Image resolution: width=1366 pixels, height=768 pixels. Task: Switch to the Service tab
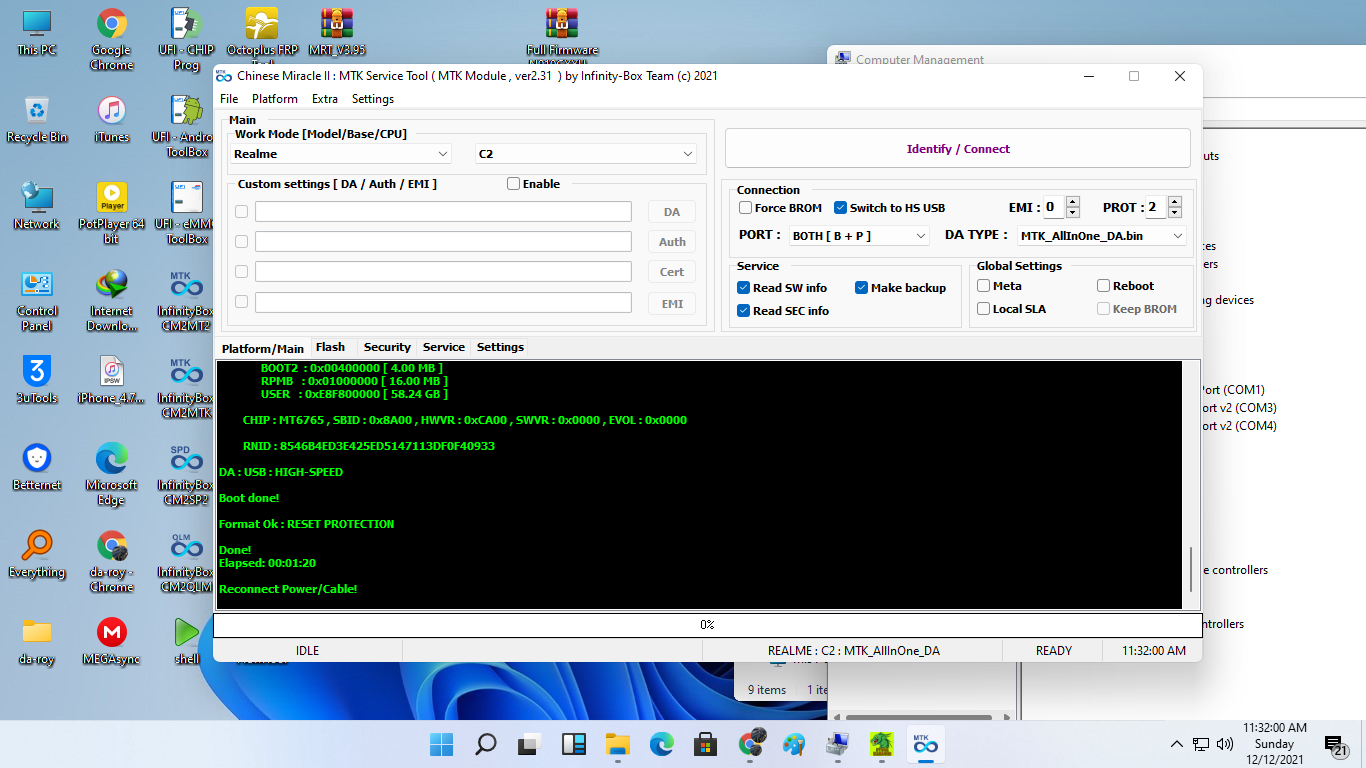444,347
